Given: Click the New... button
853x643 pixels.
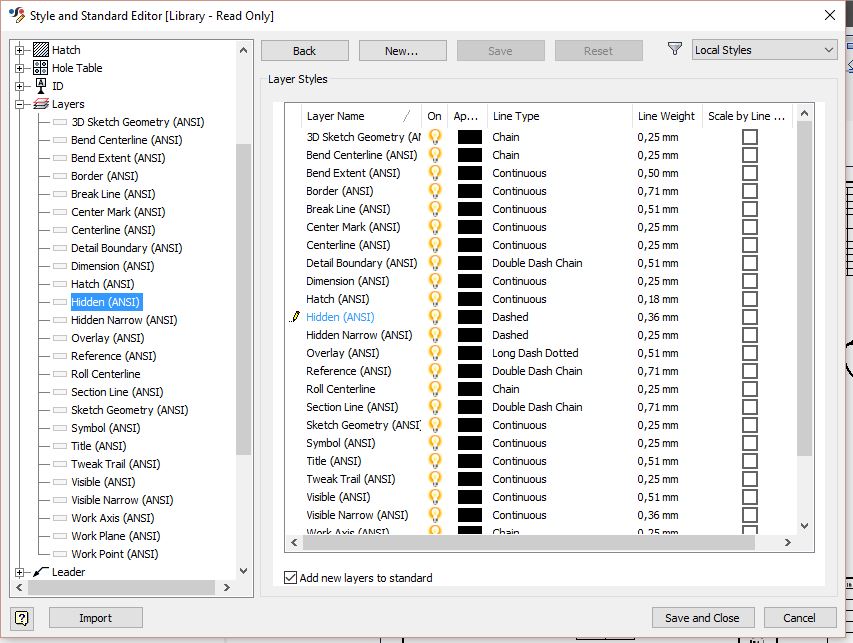Looking at the screenshot, I should (x=402, y=49).
